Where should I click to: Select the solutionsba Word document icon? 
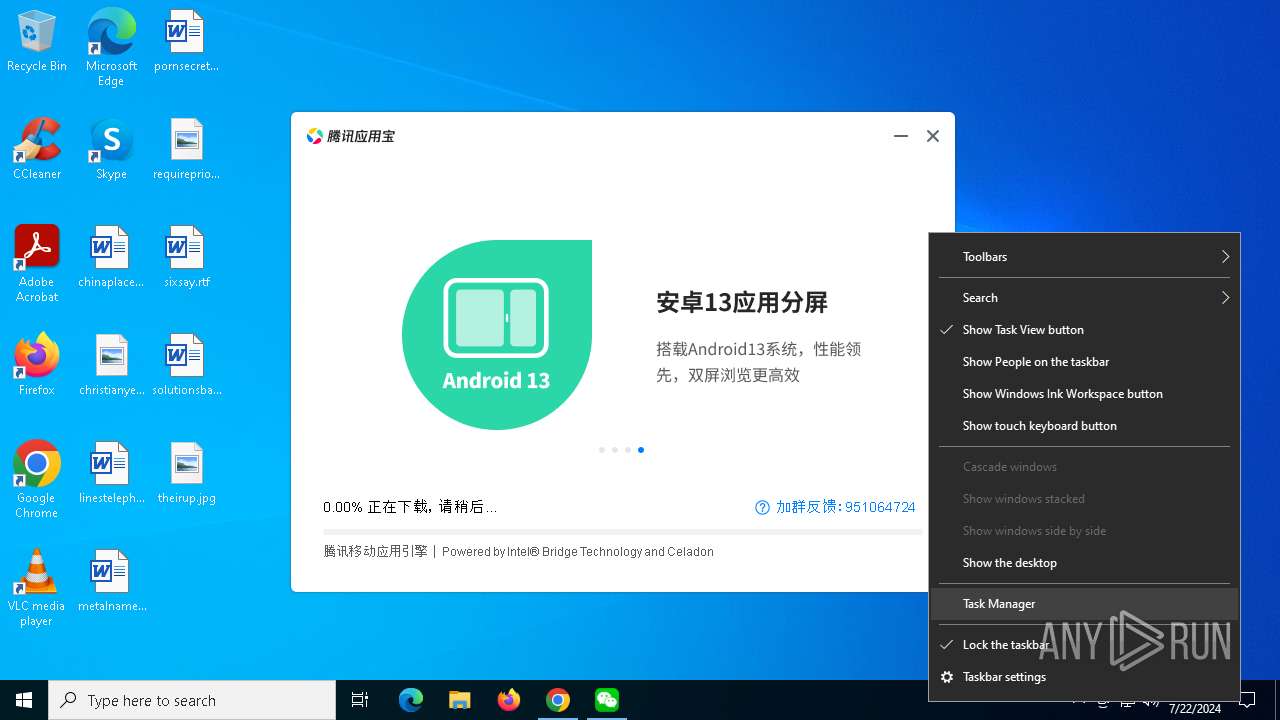(186, 365)
